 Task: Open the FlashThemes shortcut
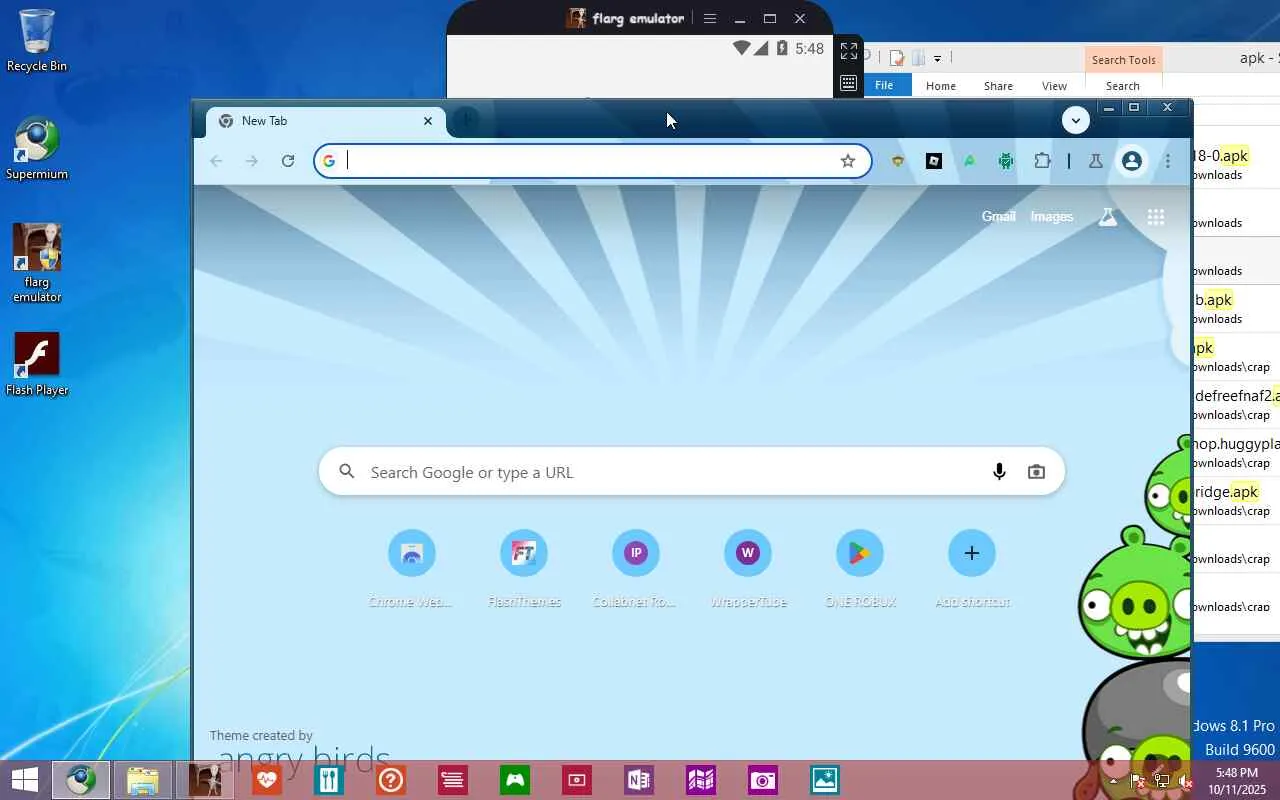[524, 568]
